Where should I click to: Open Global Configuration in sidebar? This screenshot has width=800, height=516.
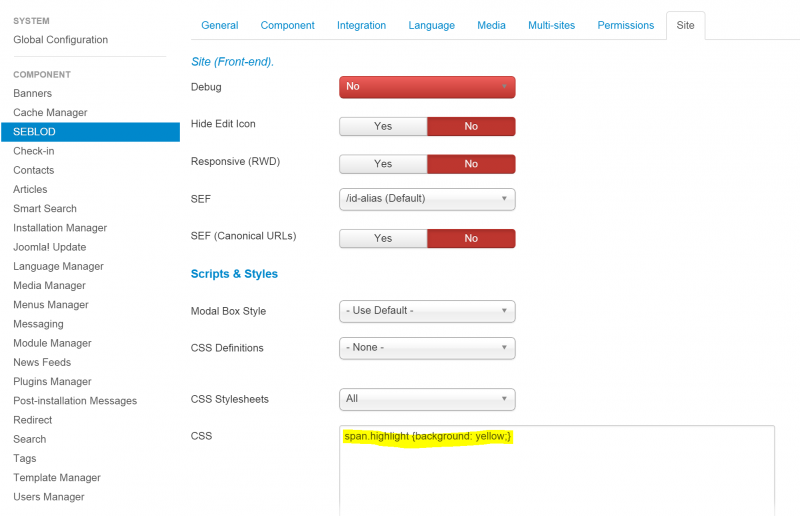coord(61,40)
